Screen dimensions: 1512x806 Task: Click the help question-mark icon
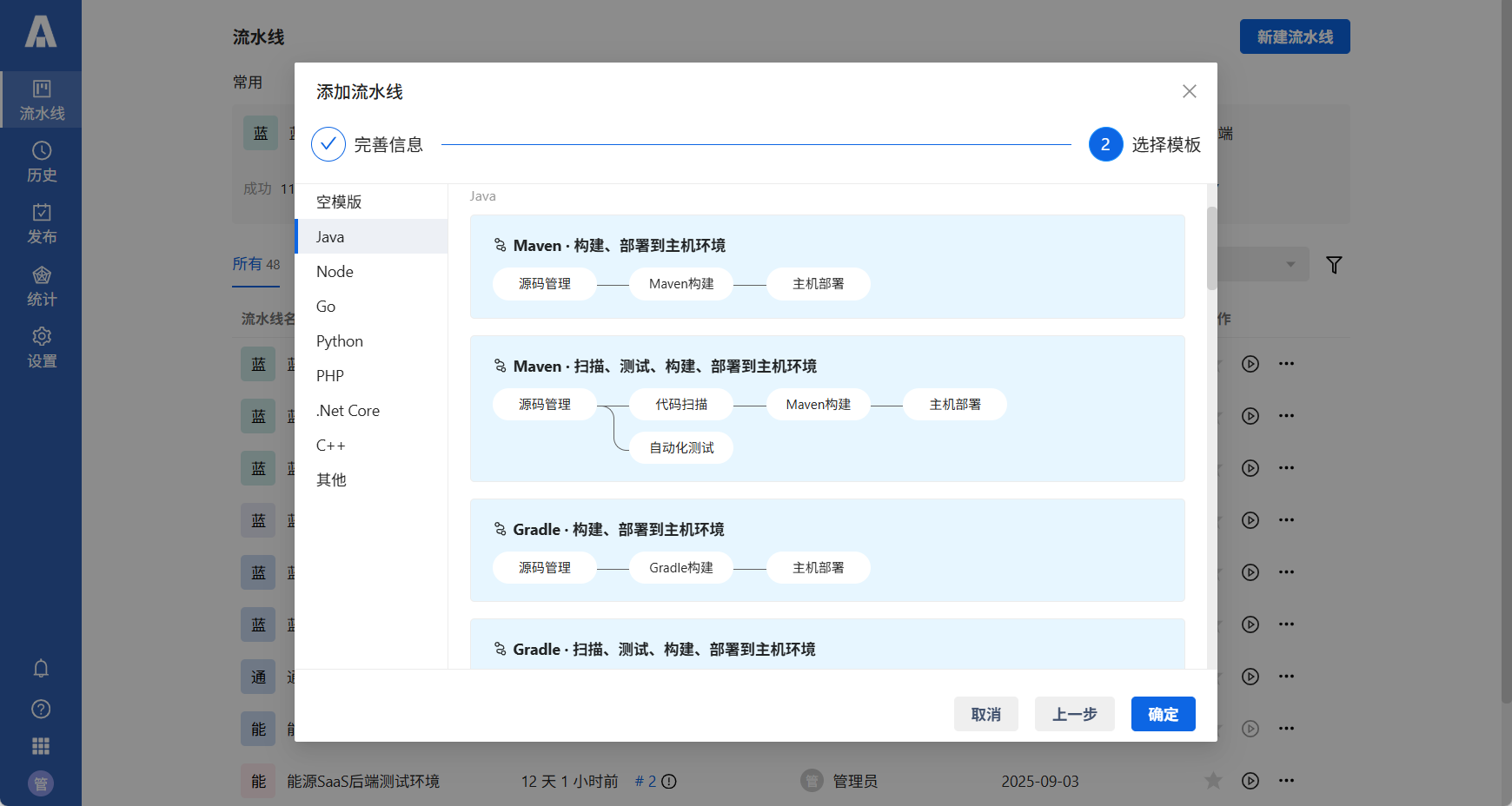(41, 709)
